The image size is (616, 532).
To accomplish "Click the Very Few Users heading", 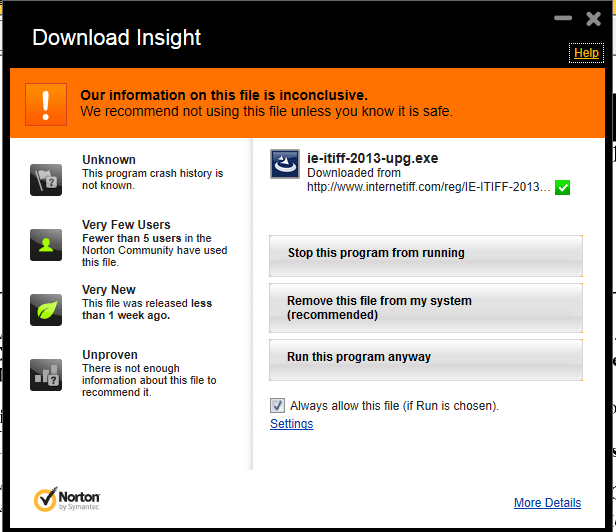I will [x=126, y=225].
